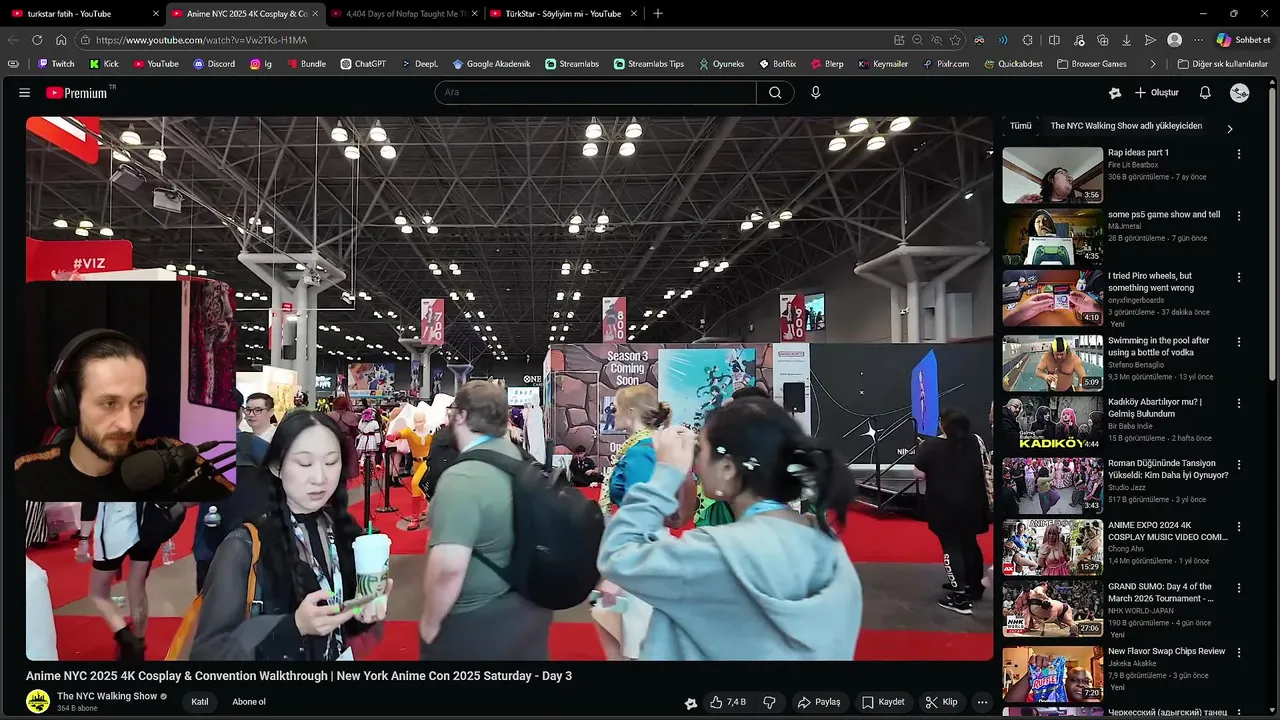Click the Katıl join button

coord(200,702)
